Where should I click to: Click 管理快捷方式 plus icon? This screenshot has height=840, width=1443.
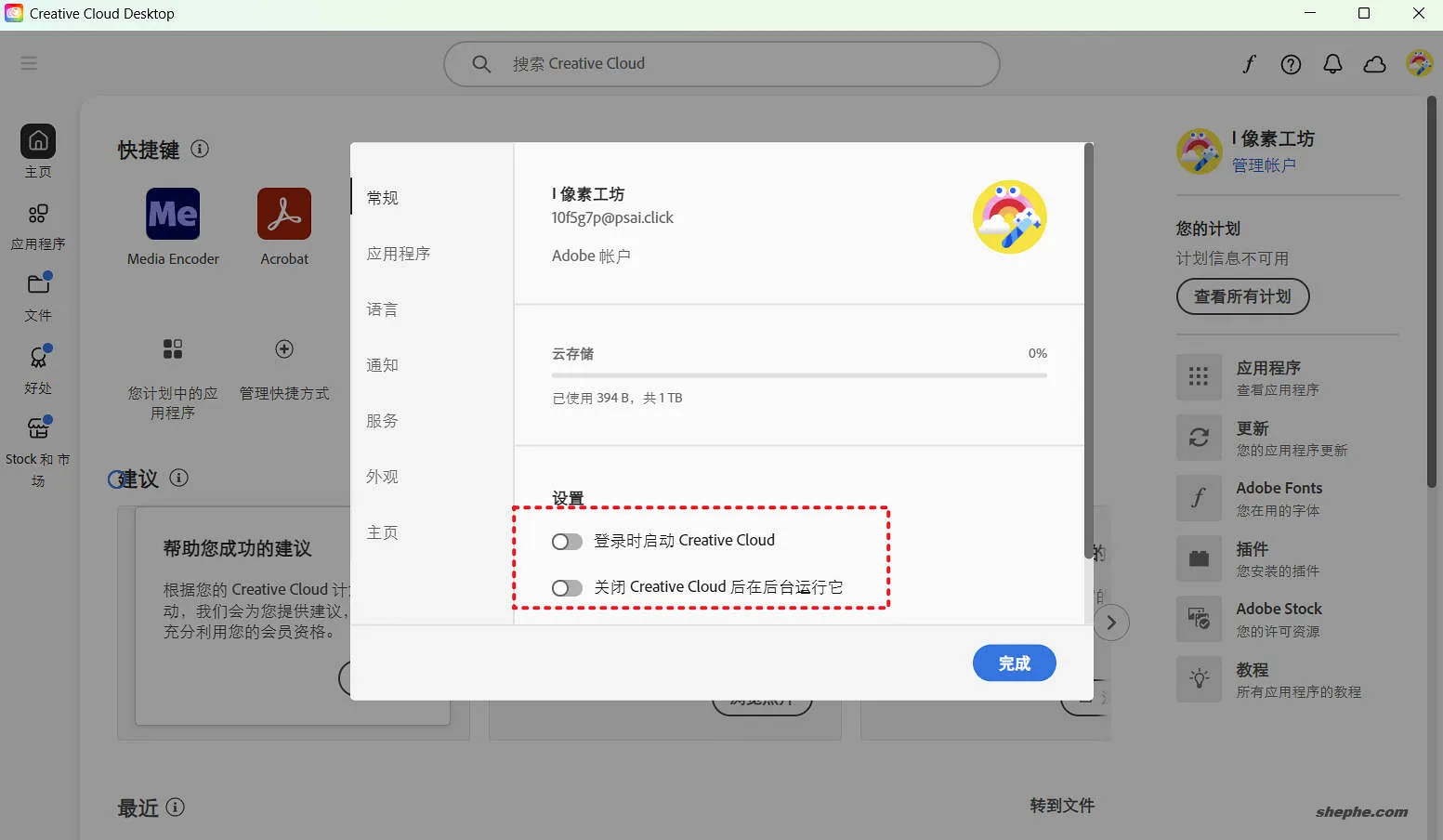284,348
